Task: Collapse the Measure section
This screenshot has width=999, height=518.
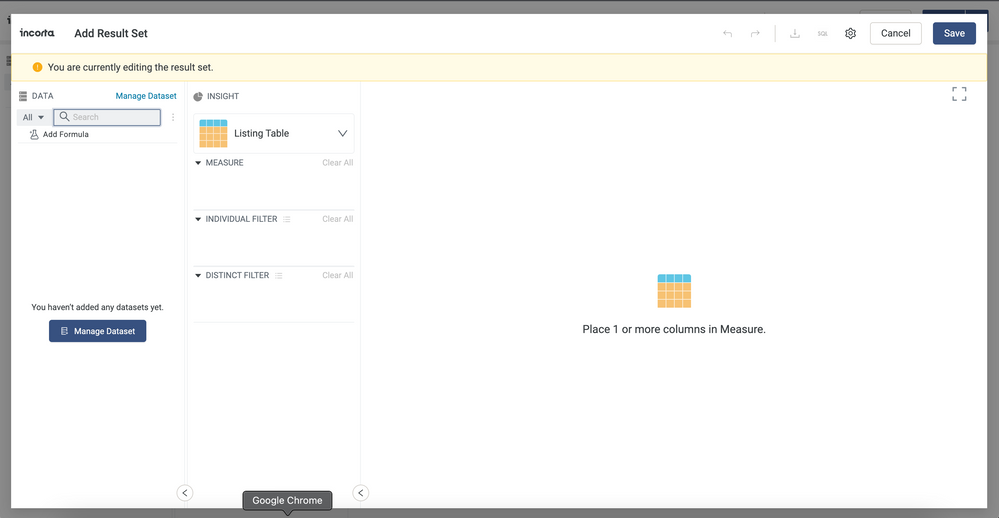Action: pyautogui.click(x=198, y=163)
